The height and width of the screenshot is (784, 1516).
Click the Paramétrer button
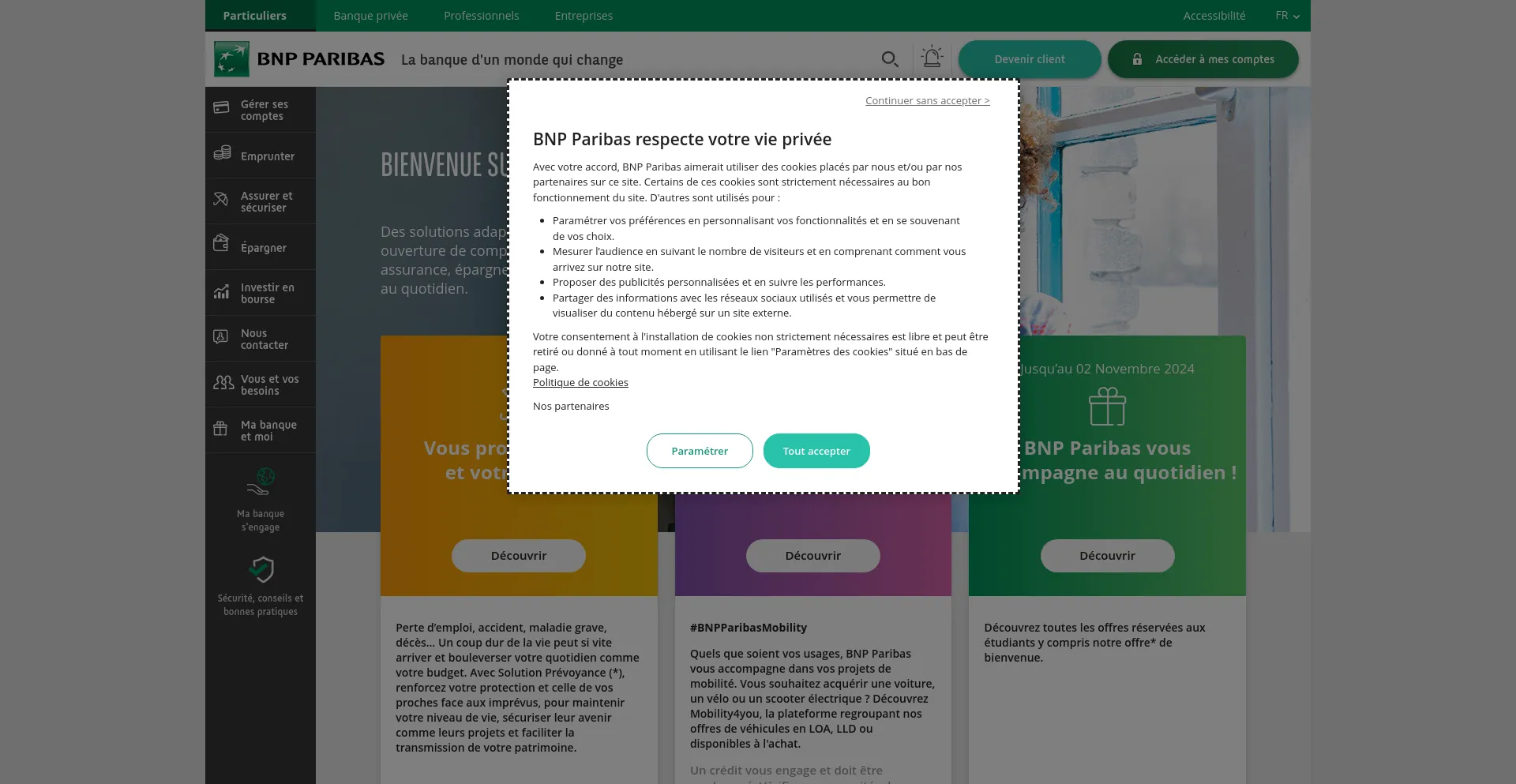tap(700, 451)
